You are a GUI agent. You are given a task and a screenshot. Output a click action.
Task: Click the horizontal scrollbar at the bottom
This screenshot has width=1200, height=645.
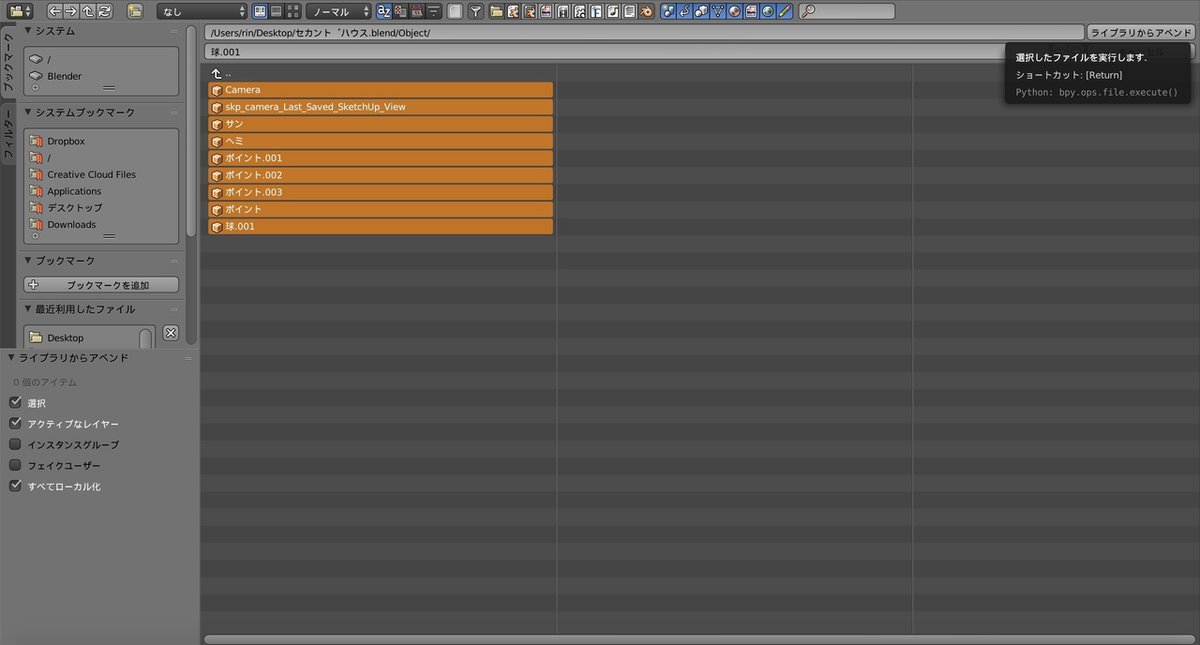[x=698, y=639]
